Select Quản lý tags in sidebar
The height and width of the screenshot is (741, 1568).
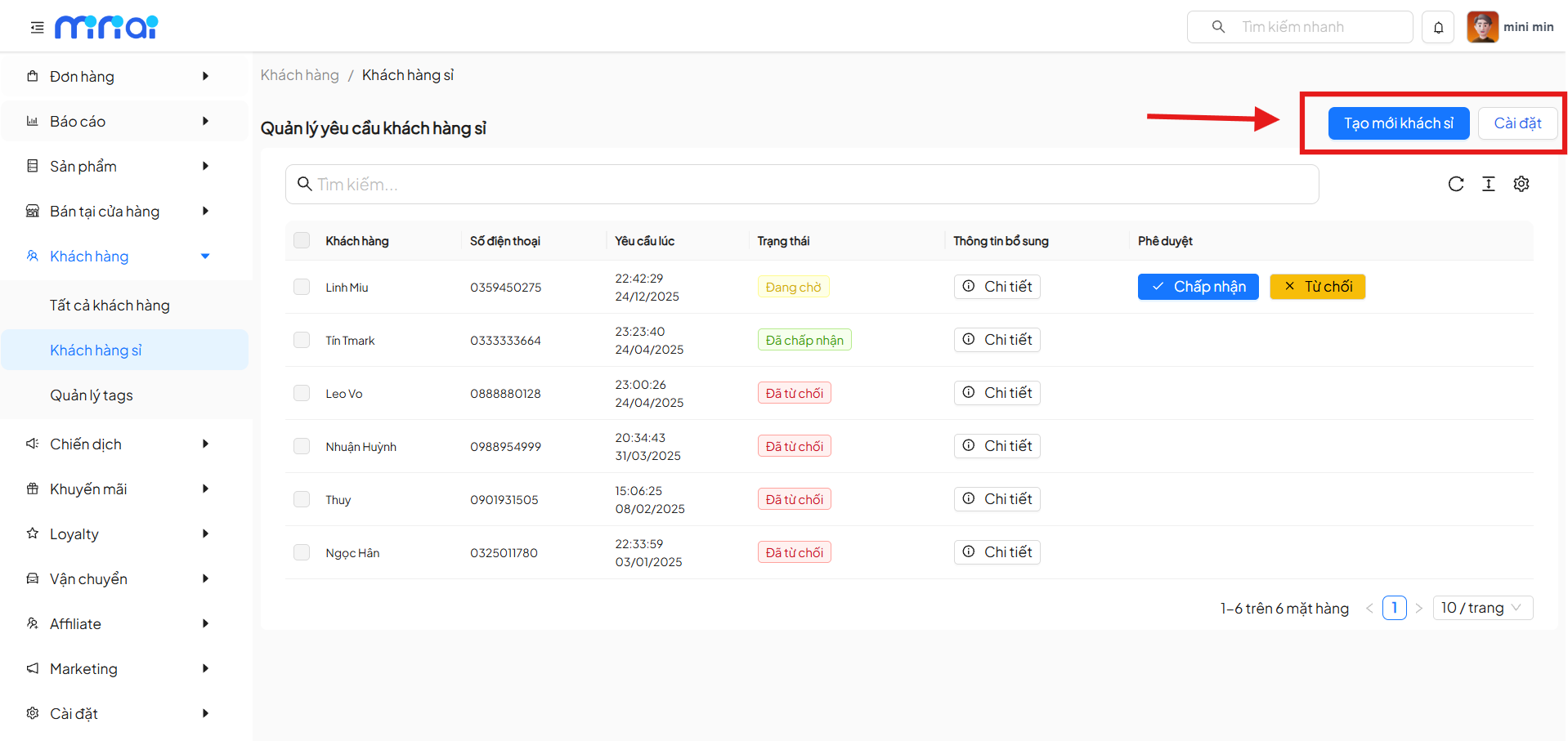92,395
